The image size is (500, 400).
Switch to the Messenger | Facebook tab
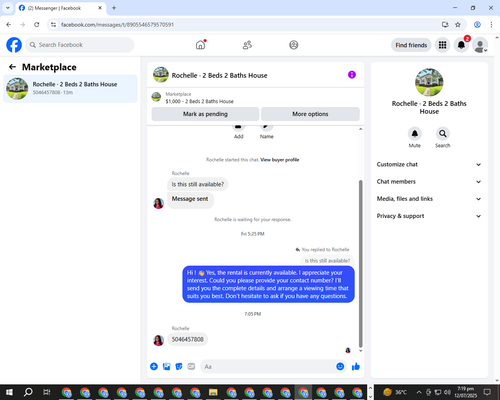click(61, 8)
